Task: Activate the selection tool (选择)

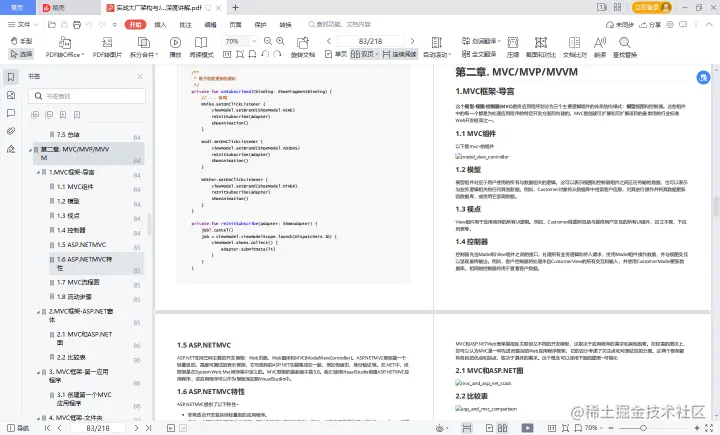Action: [21, 54]
